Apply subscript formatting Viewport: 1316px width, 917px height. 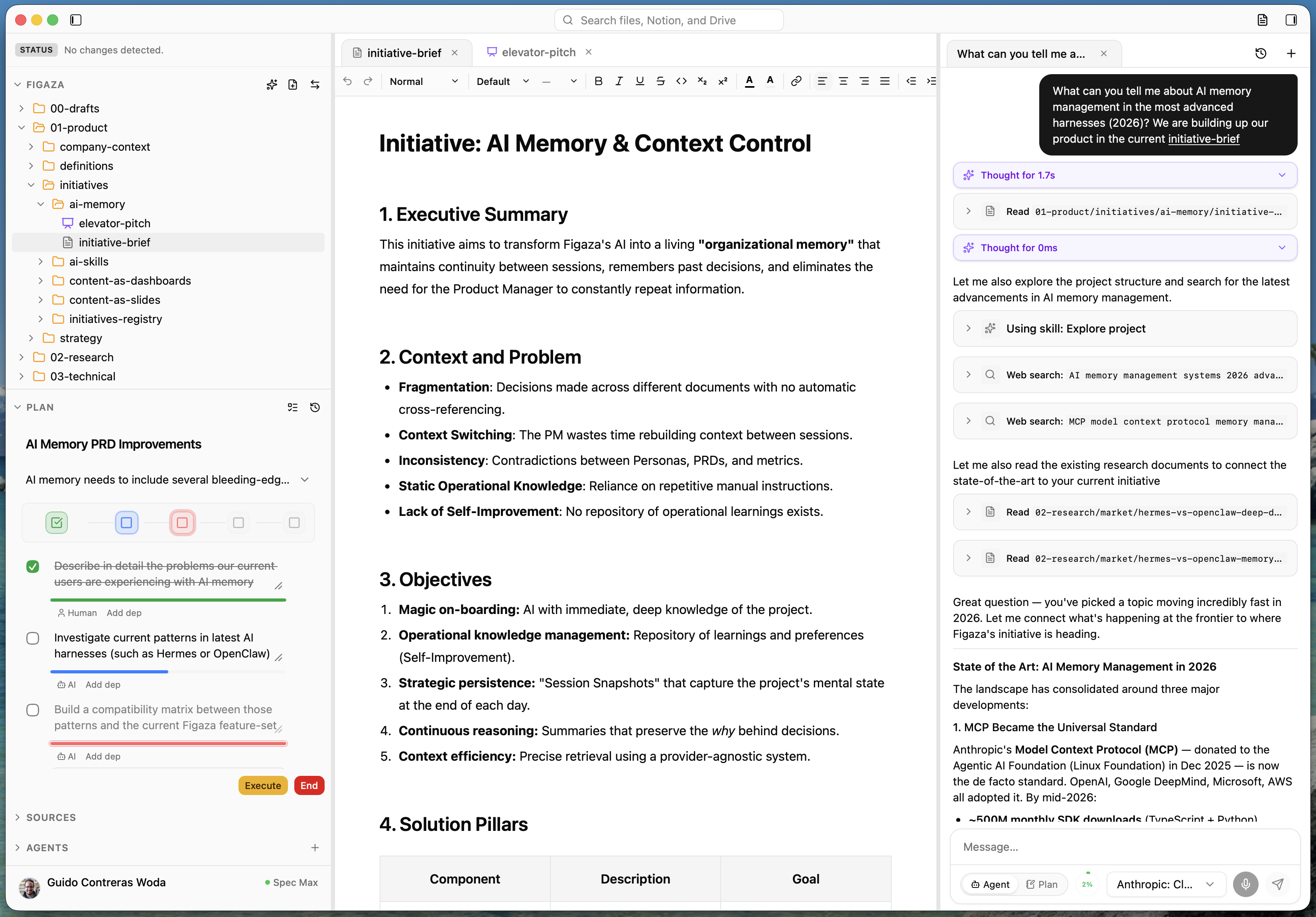(702, 81)
